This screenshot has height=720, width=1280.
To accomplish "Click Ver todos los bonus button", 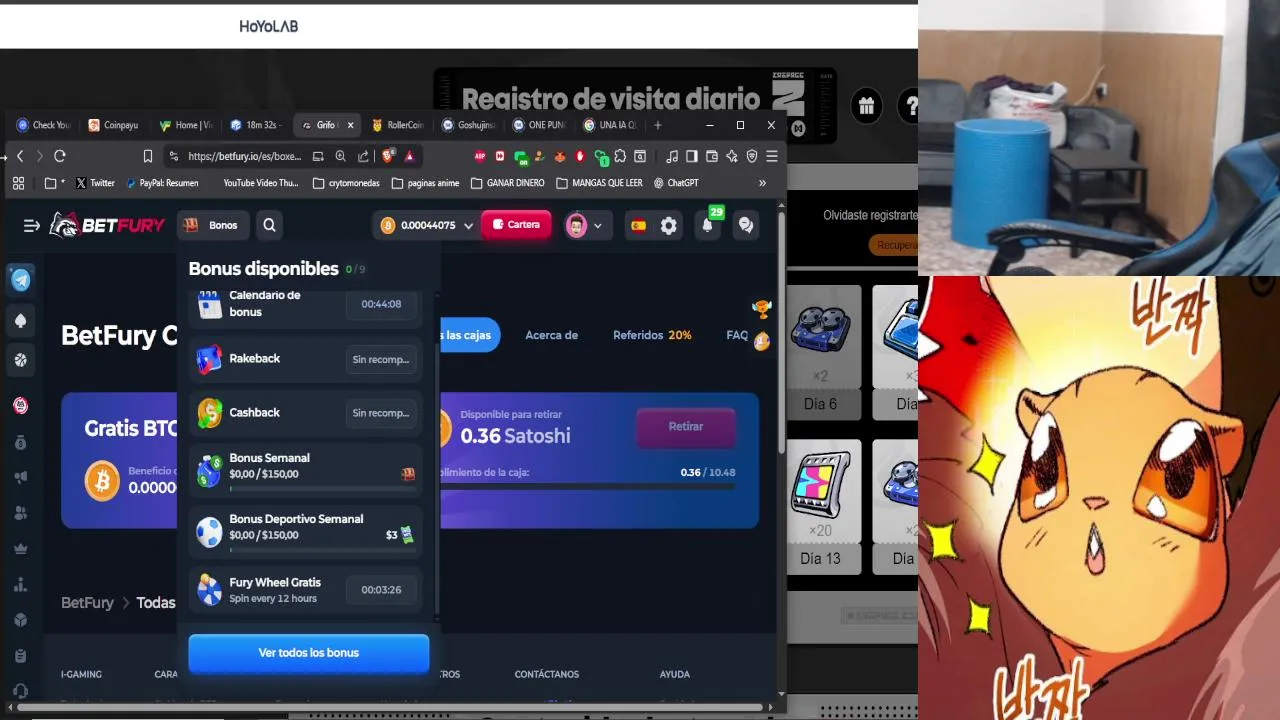I will 308,652.
